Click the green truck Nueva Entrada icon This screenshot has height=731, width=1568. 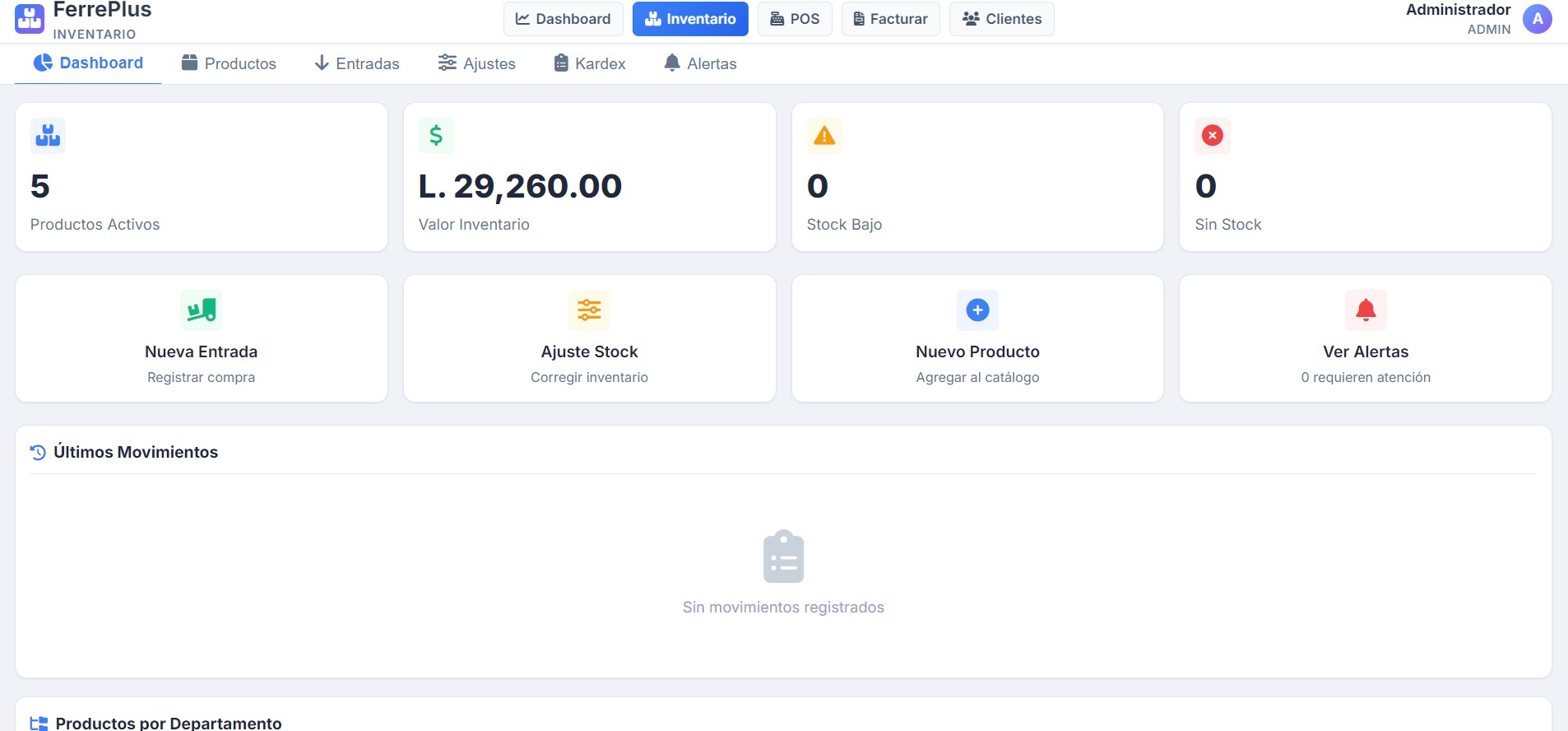[x=201, y=310]
